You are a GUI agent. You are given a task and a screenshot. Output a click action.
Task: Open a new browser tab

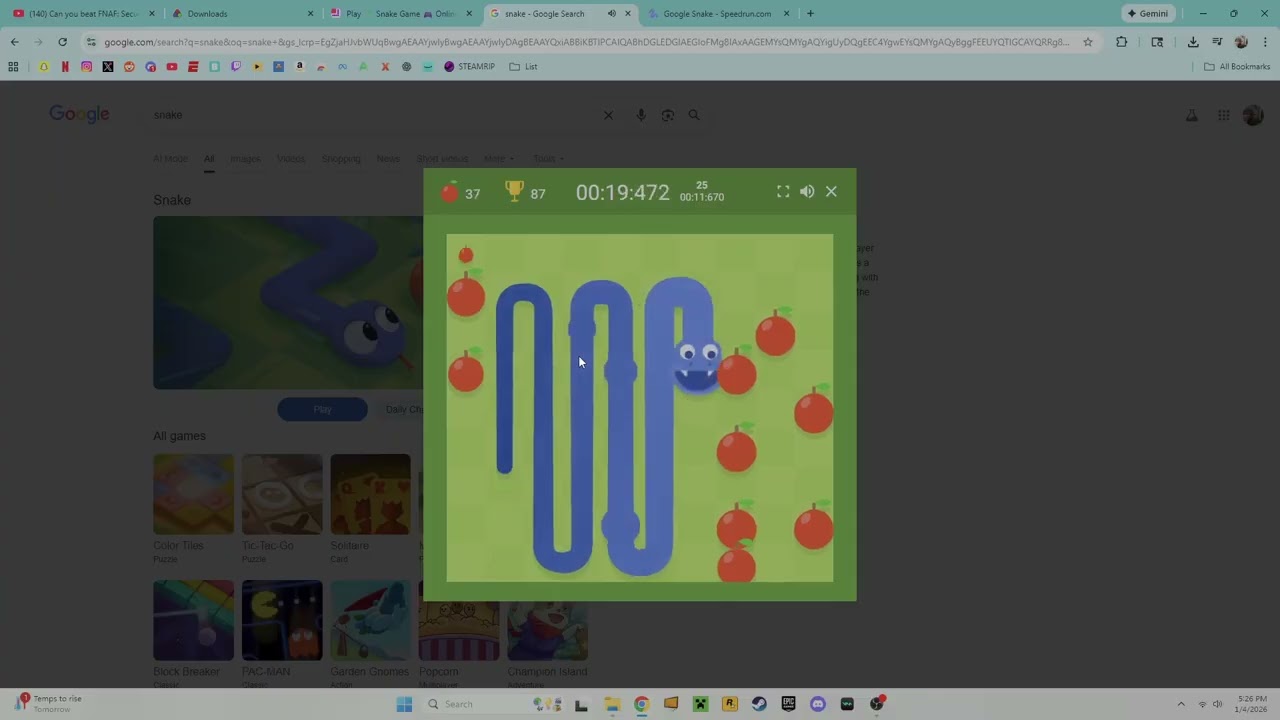[x=810, y=14]
